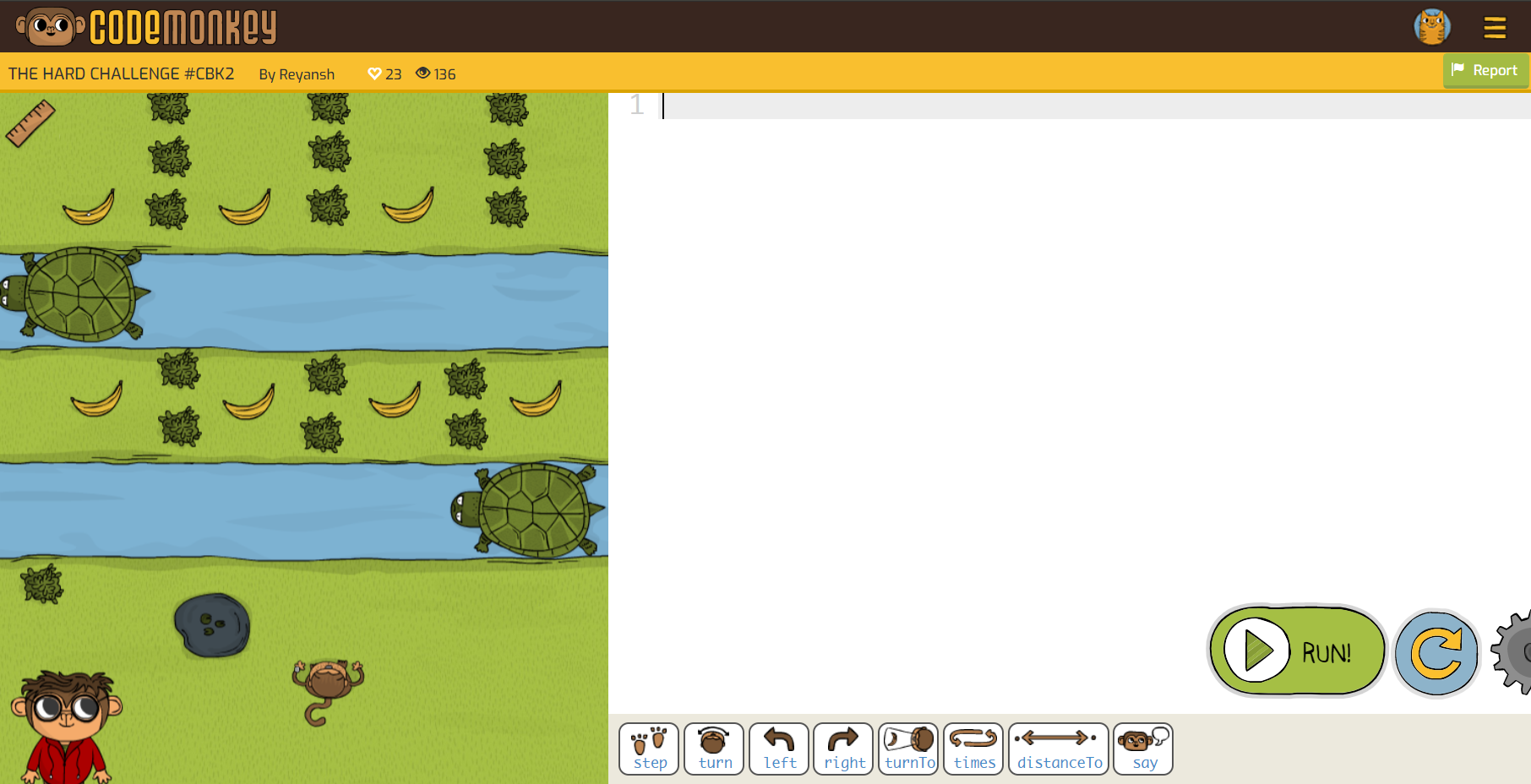The height and width of the screenshot is (784, 1531).
Task: Insert the step command
Action: click(649, 749)
